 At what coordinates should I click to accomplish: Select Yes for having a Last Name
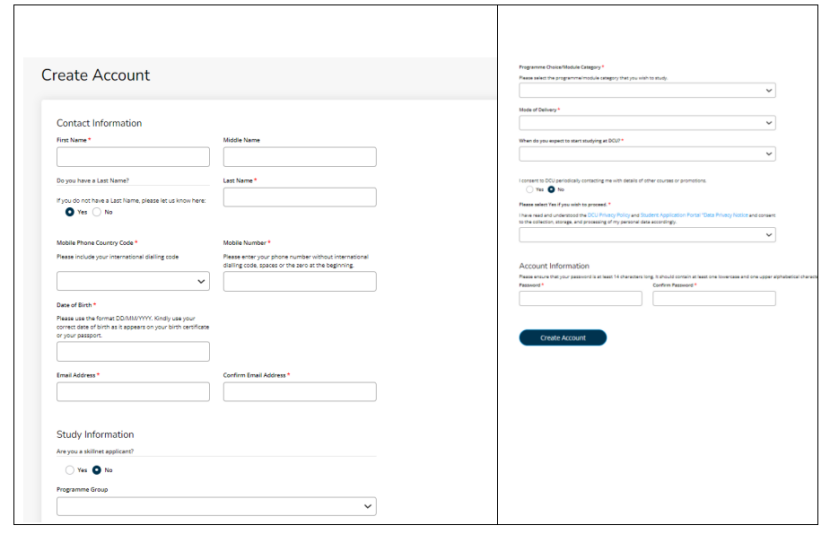(x=69, y=212)
